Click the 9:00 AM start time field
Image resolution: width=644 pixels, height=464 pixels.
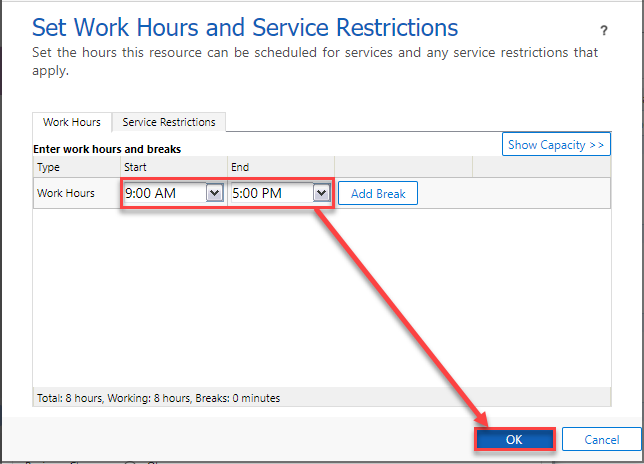tap(164, 193)
